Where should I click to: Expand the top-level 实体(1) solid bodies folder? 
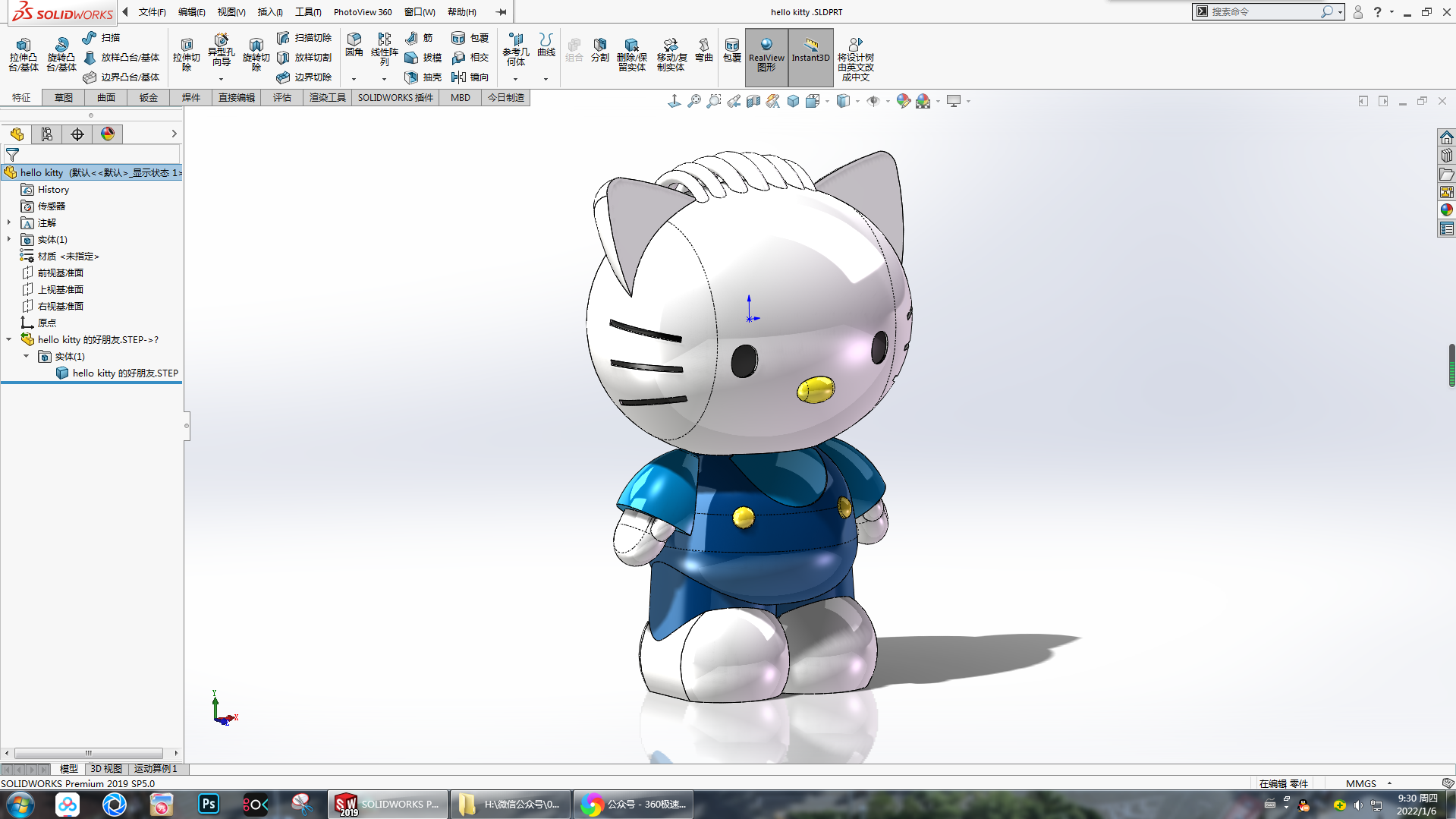tap(9, 239)
